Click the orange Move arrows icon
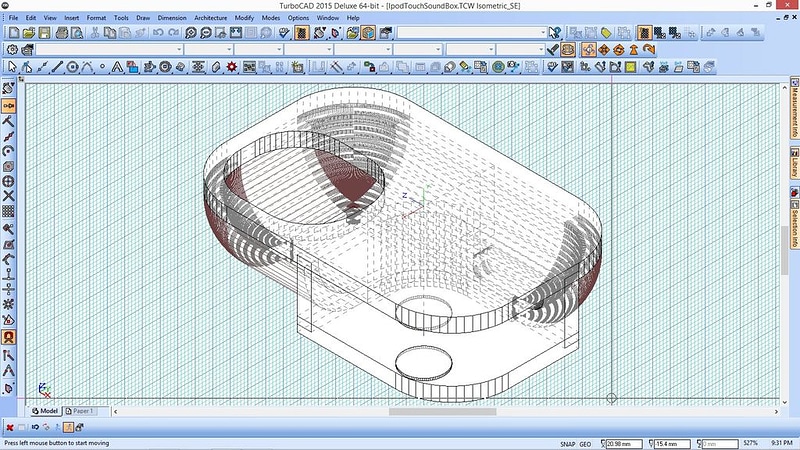This screenshot has width=800, height=450. pyautogui.click(x=604, y=49)
